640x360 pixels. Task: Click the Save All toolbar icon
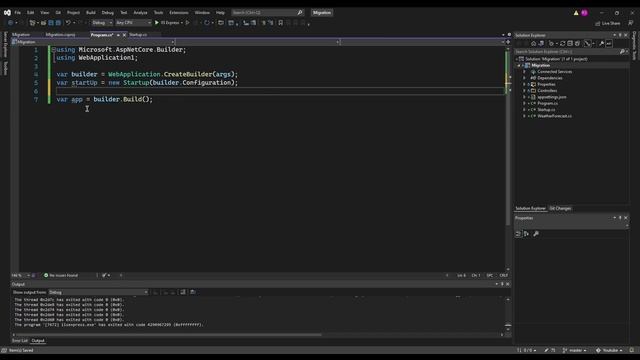[x=58, y=23]
